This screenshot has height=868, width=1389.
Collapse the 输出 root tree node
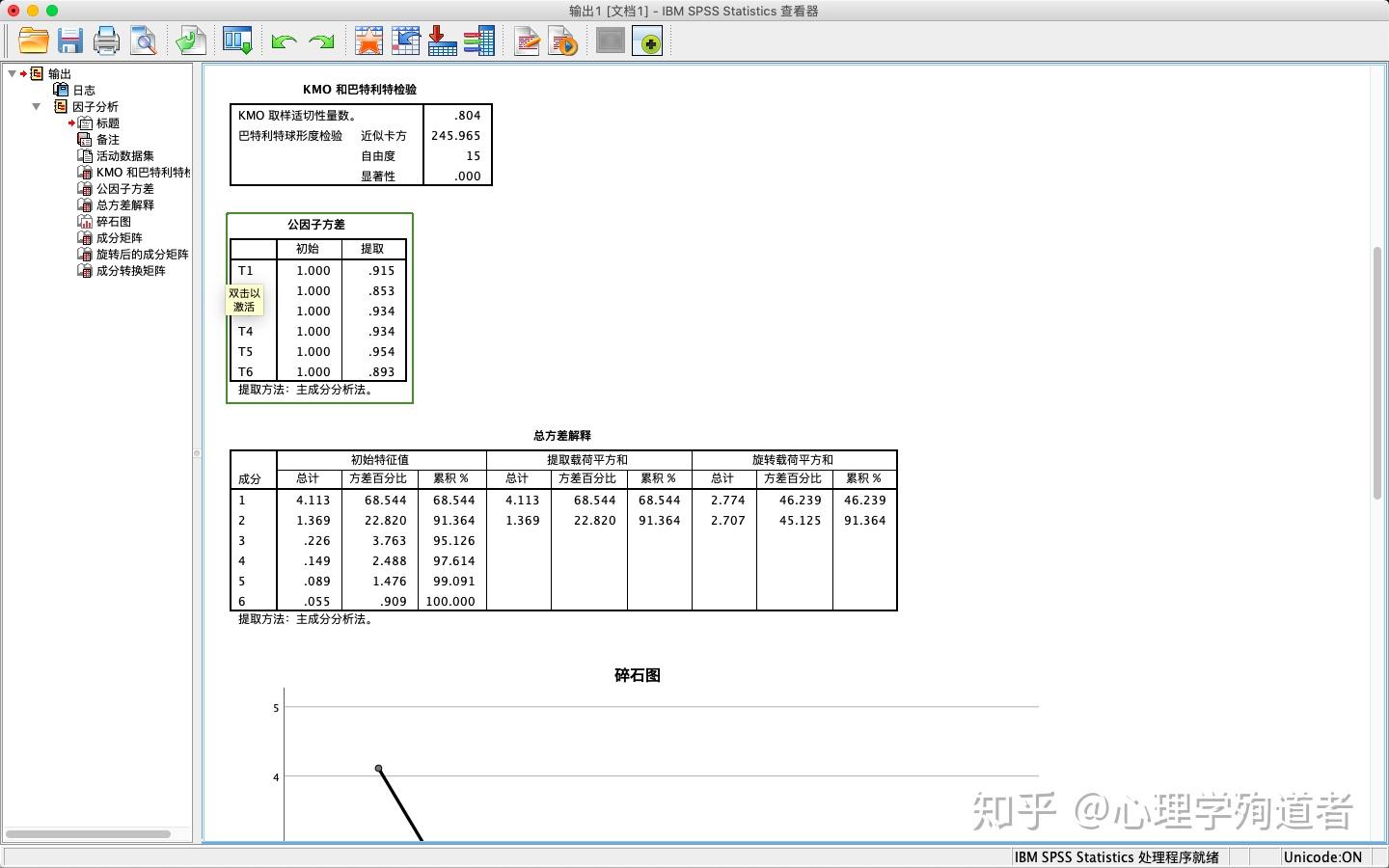point(12,73)
